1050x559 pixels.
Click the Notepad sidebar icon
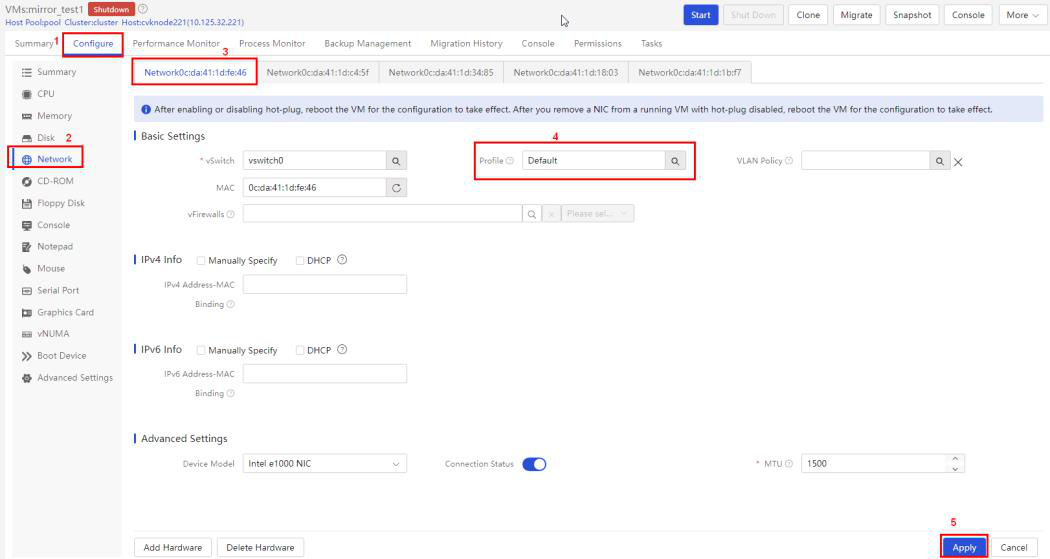pyautogui.click(x=27, y=247)
